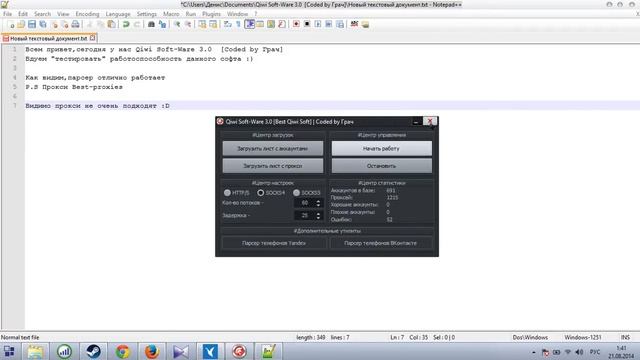Viewport: 640px width, 360px height.
Task: Toggle Show All Characters paragraph icon
Action: click(238, 24)
